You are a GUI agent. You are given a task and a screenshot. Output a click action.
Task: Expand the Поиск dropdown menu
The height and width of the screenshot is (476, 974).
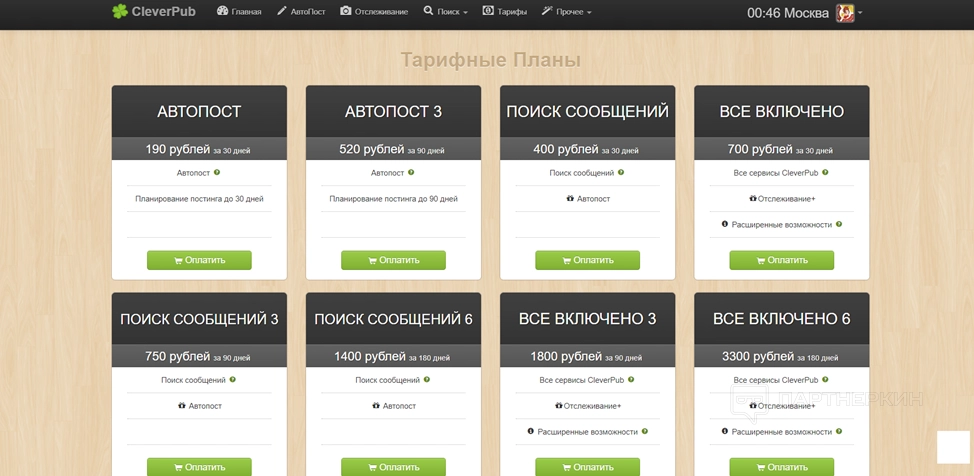pos(445,11)
